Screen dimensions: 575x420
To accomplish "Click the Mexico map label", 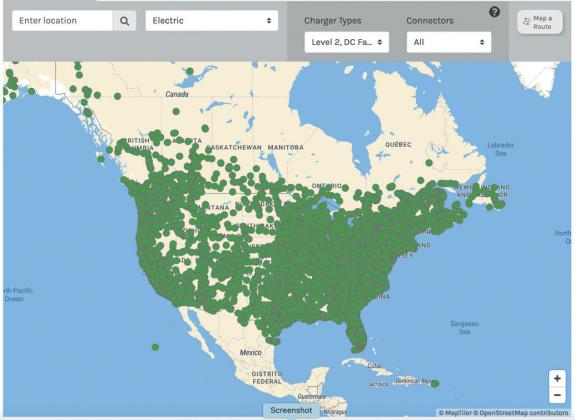I will coord(250,353).
